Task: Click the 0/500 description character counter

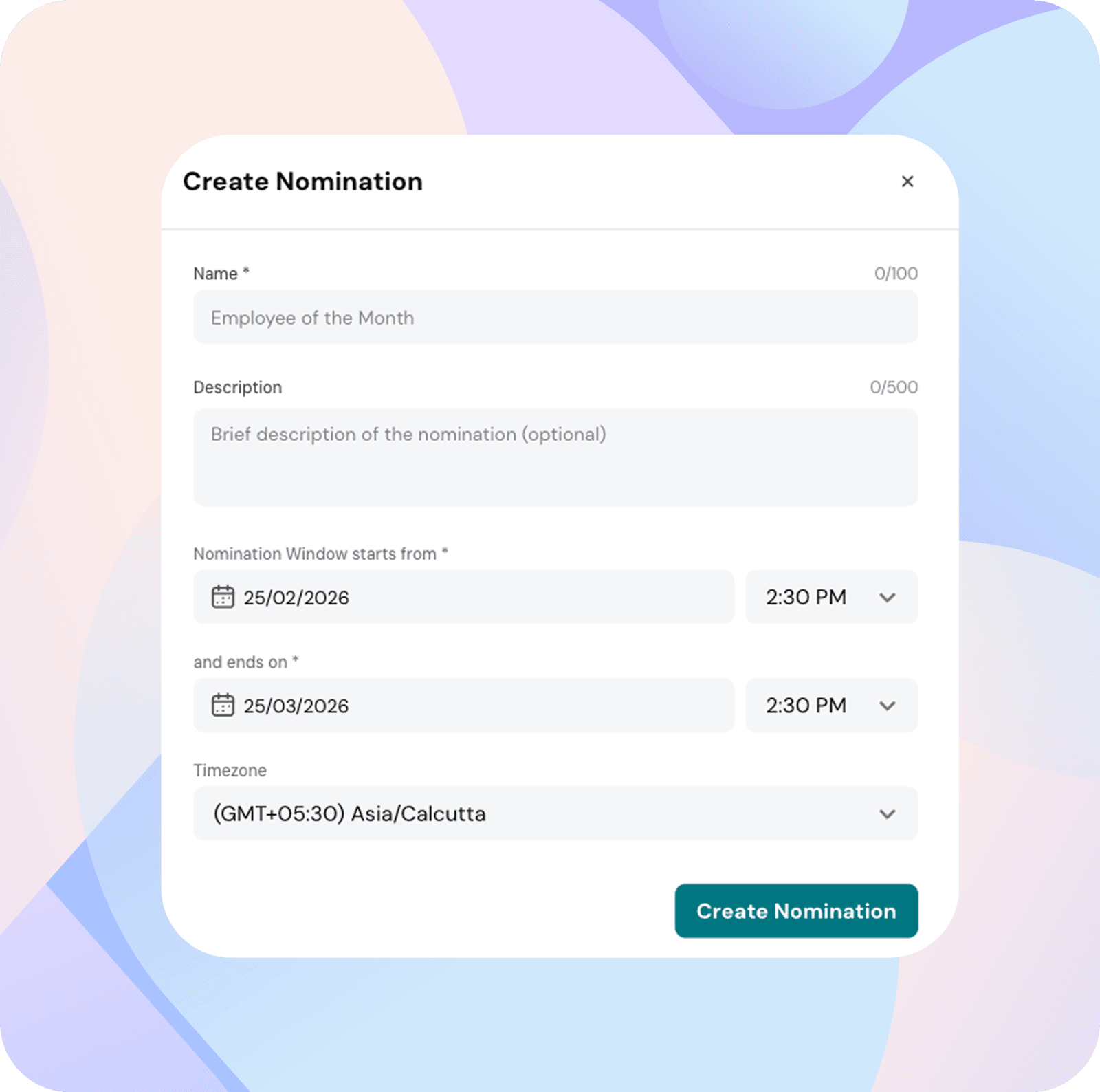Action: point(893,388)
